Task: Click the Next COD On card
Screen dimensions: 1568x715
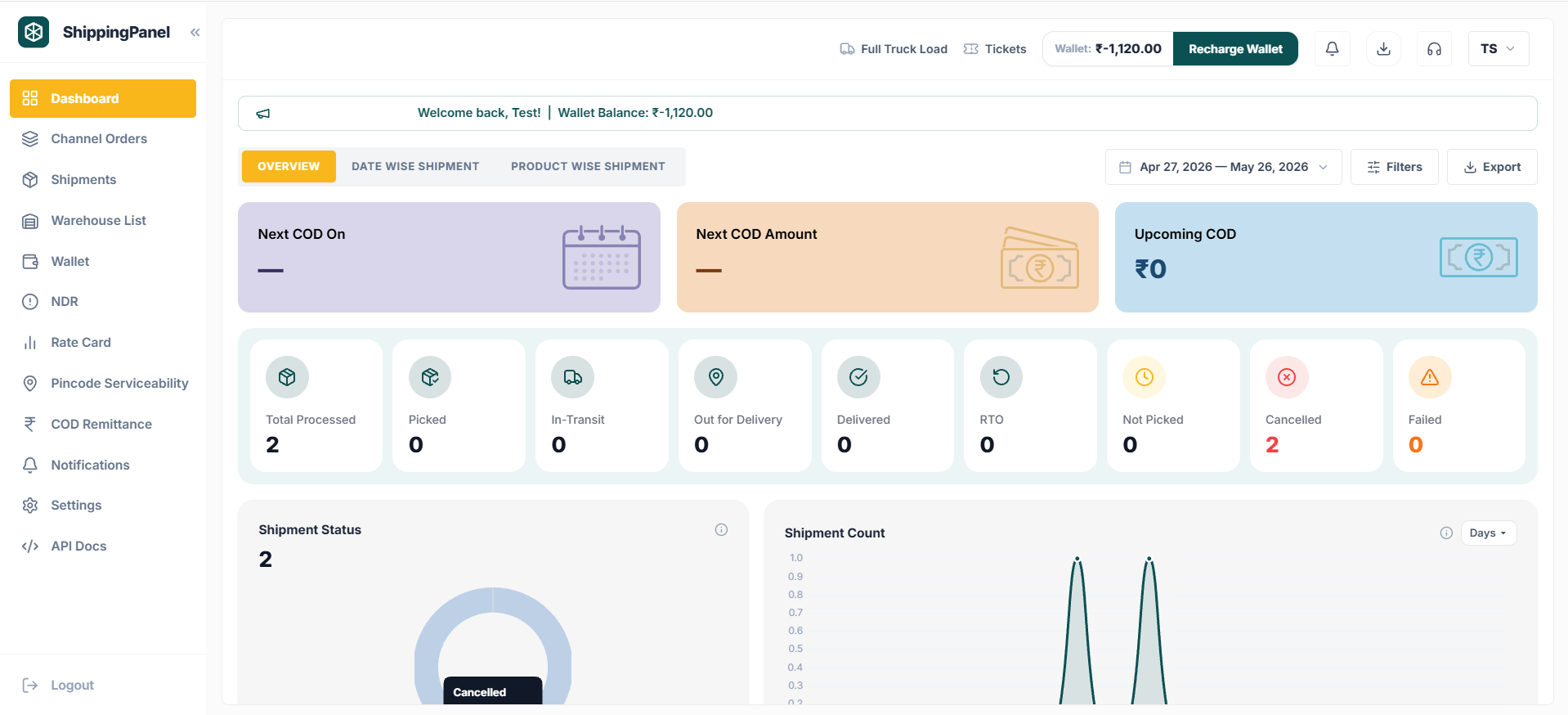Action: coord(449,257)
